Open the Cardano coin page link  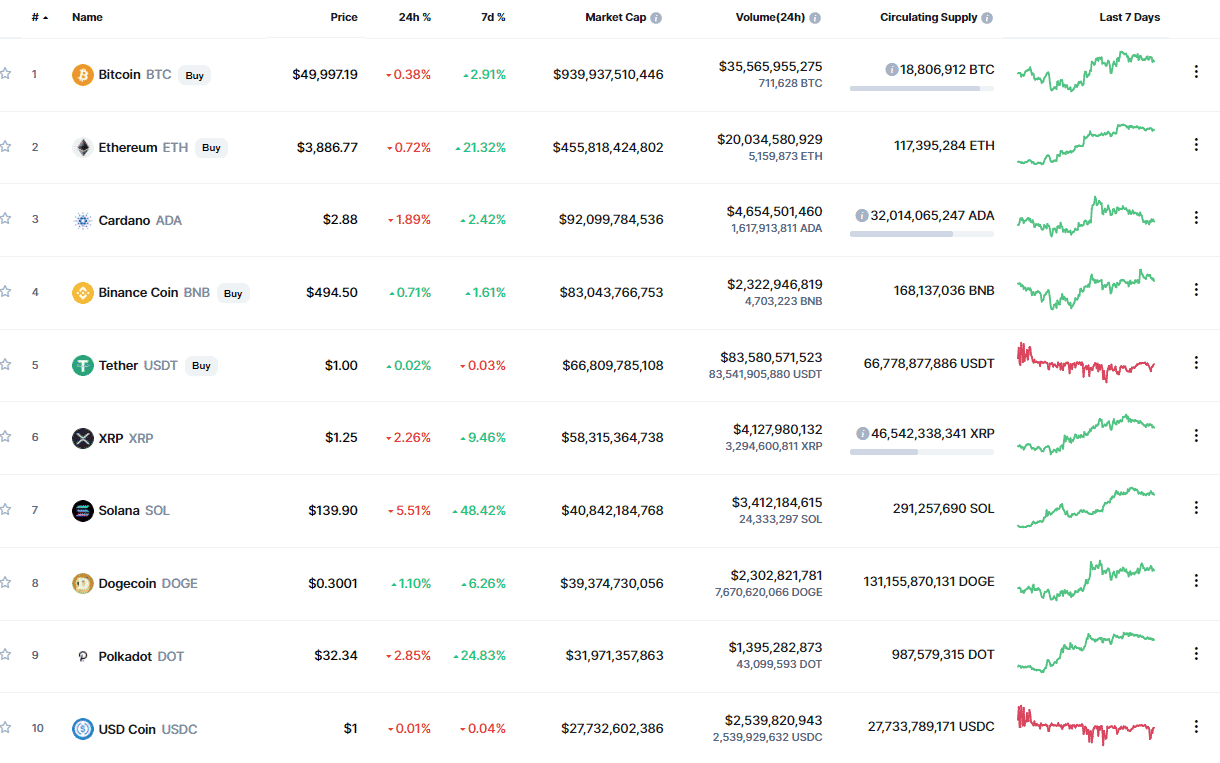coord(124,221)
